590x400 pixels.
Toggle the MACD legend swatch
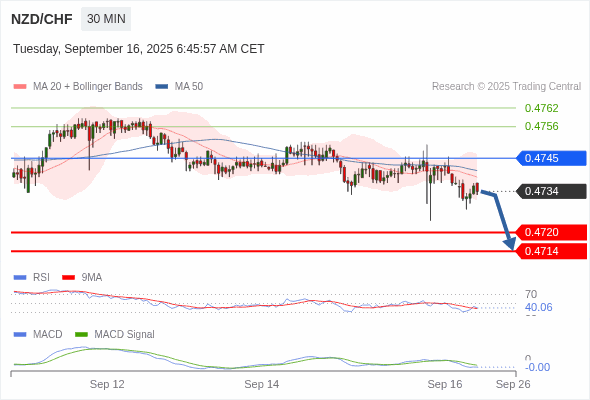(x=20, y=335)
